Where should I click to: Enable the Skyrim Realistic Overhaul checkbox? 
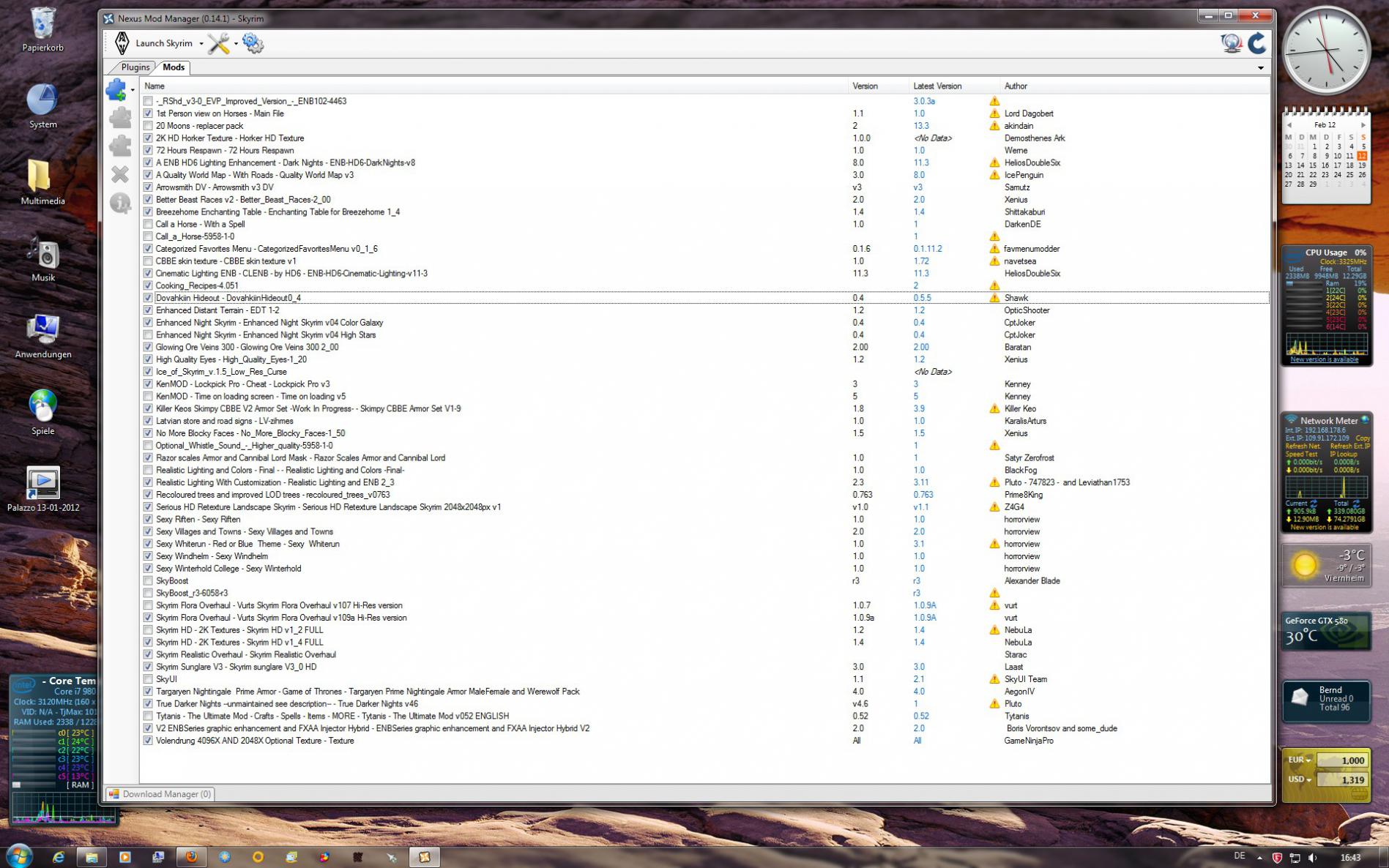coord(149,655)
